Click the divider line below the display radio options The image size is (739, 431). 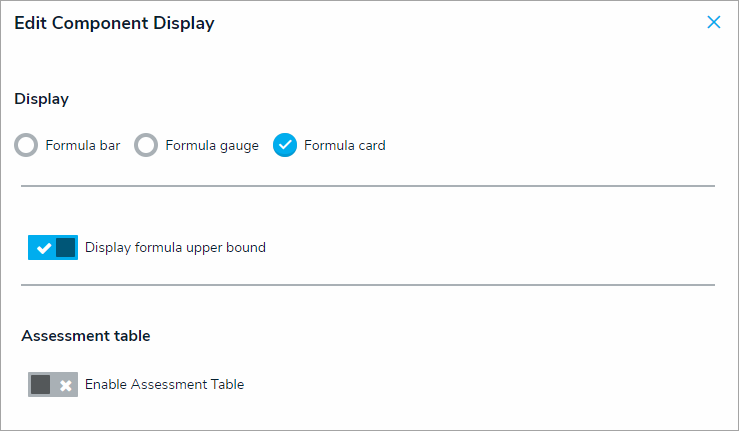point(368,186)
